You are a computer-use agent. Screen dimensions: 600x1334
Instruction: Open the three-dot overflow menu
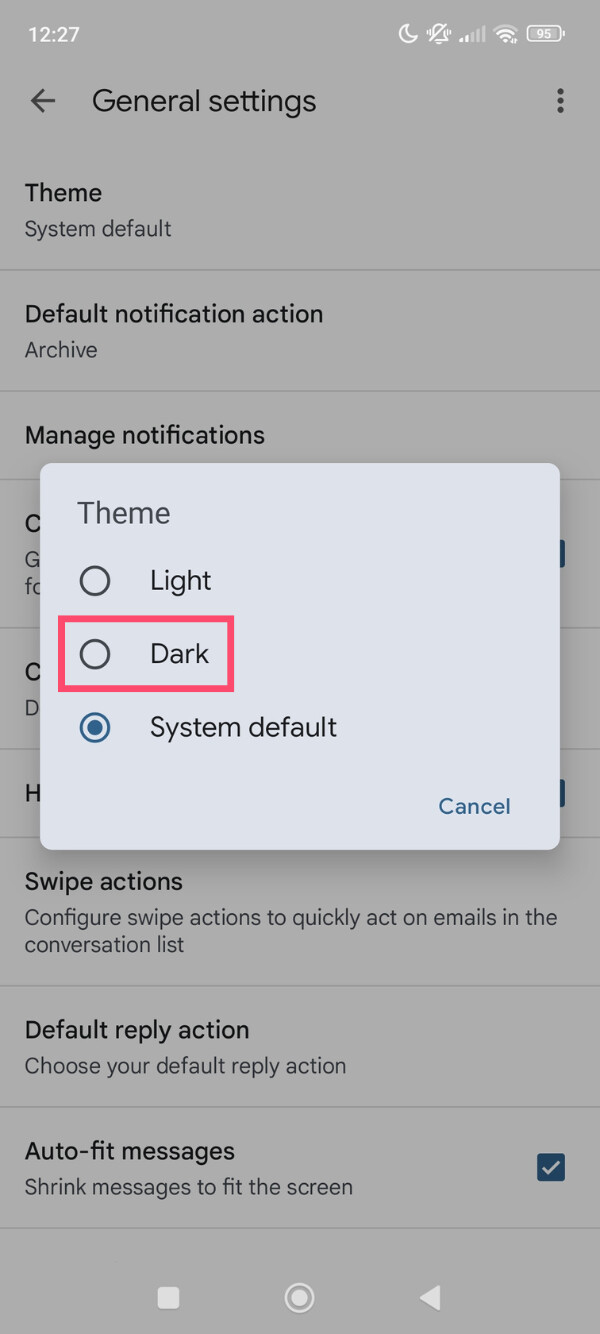[560, 100]
